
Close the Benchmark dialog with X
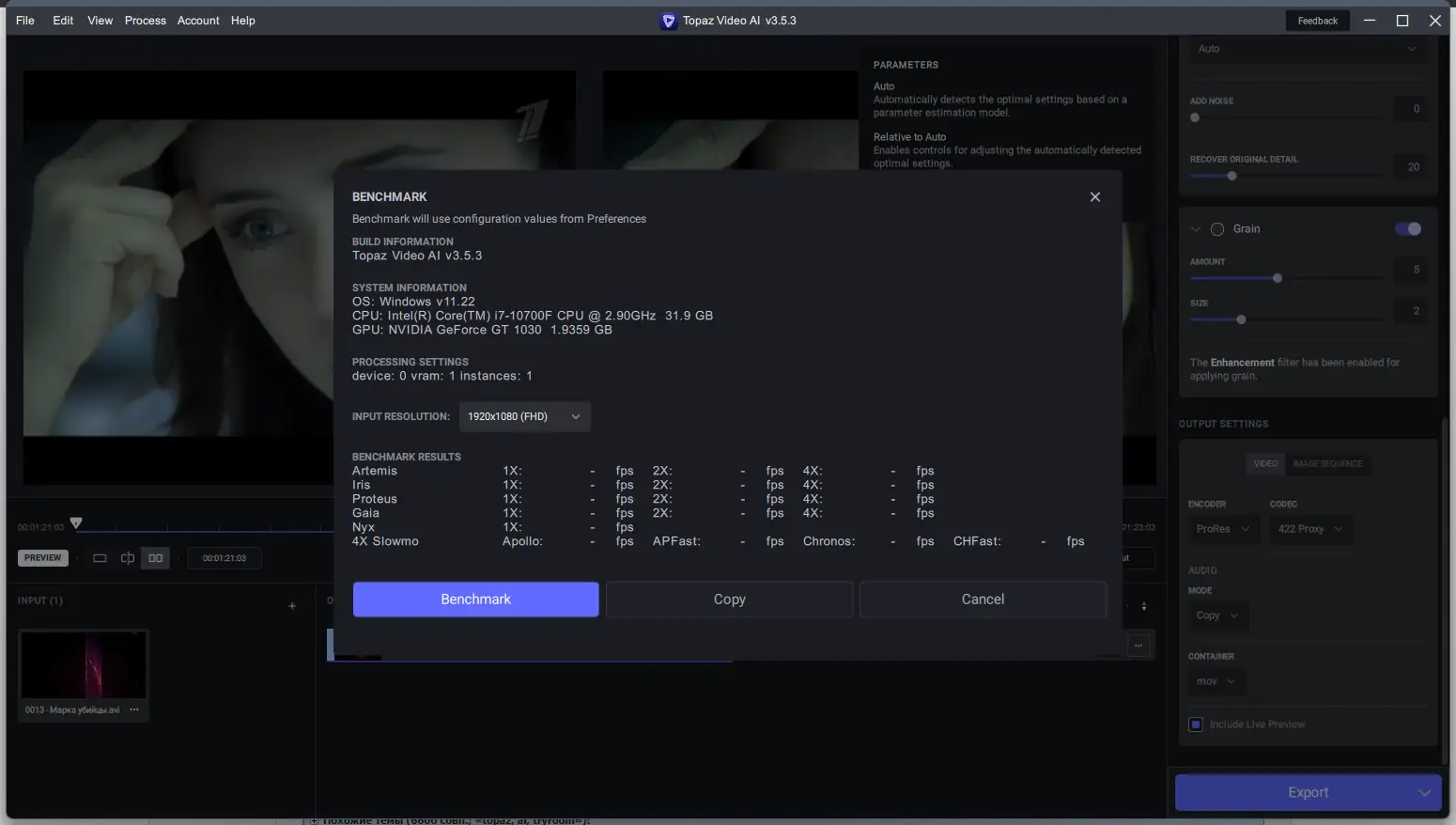[1094, 196]
